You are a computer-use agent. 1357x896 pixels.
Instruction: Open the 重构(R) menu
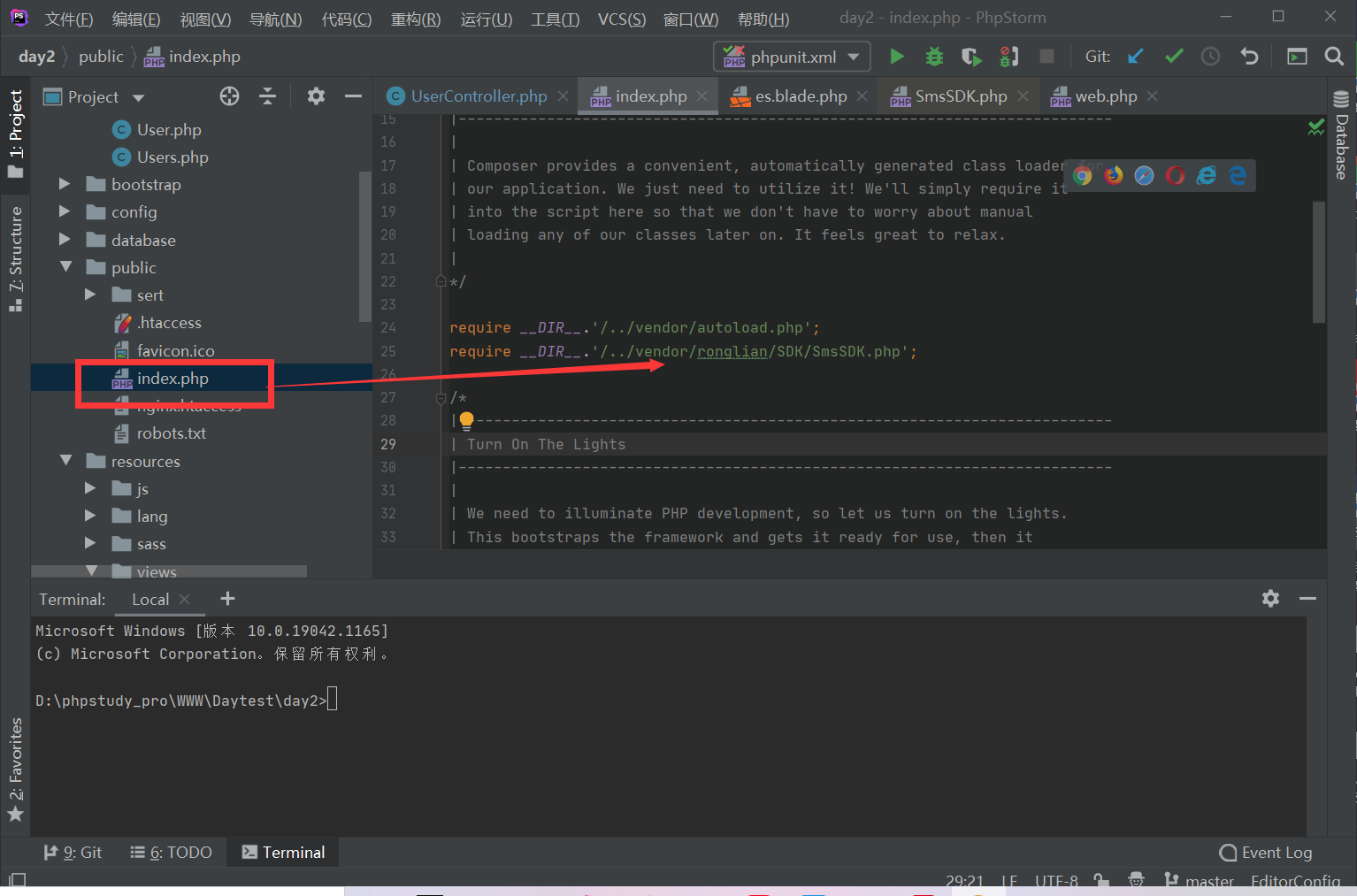416,19
